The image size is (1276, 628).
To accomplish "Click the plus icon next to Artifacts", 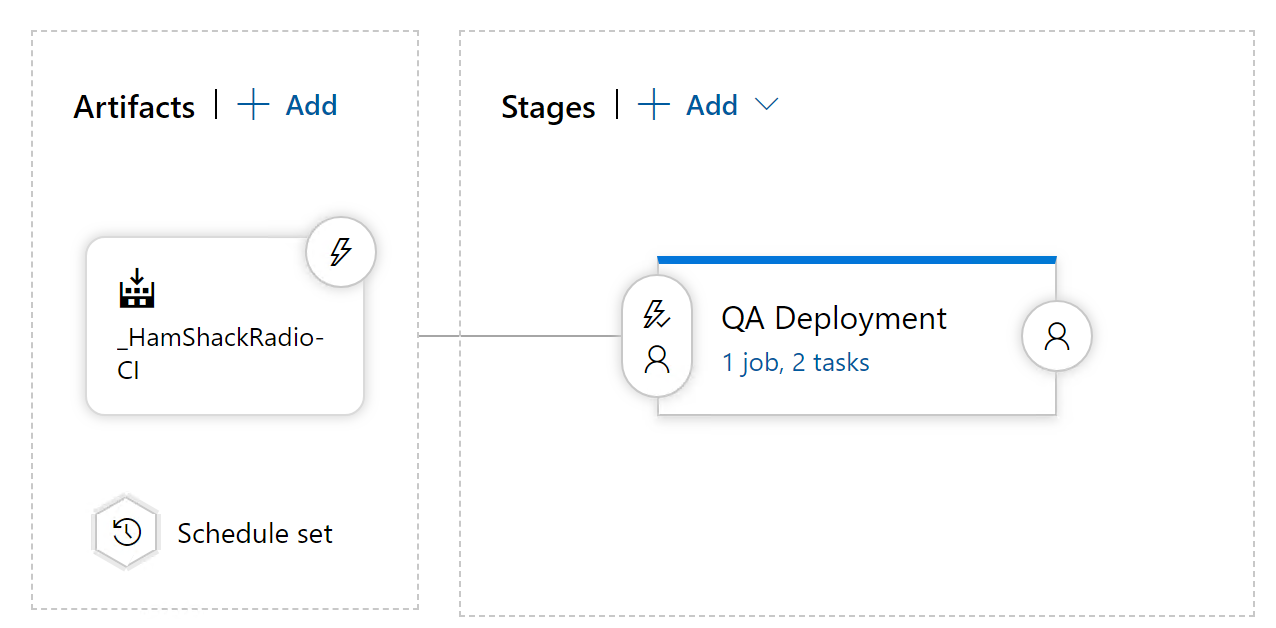I will click(x=254, y=104).
